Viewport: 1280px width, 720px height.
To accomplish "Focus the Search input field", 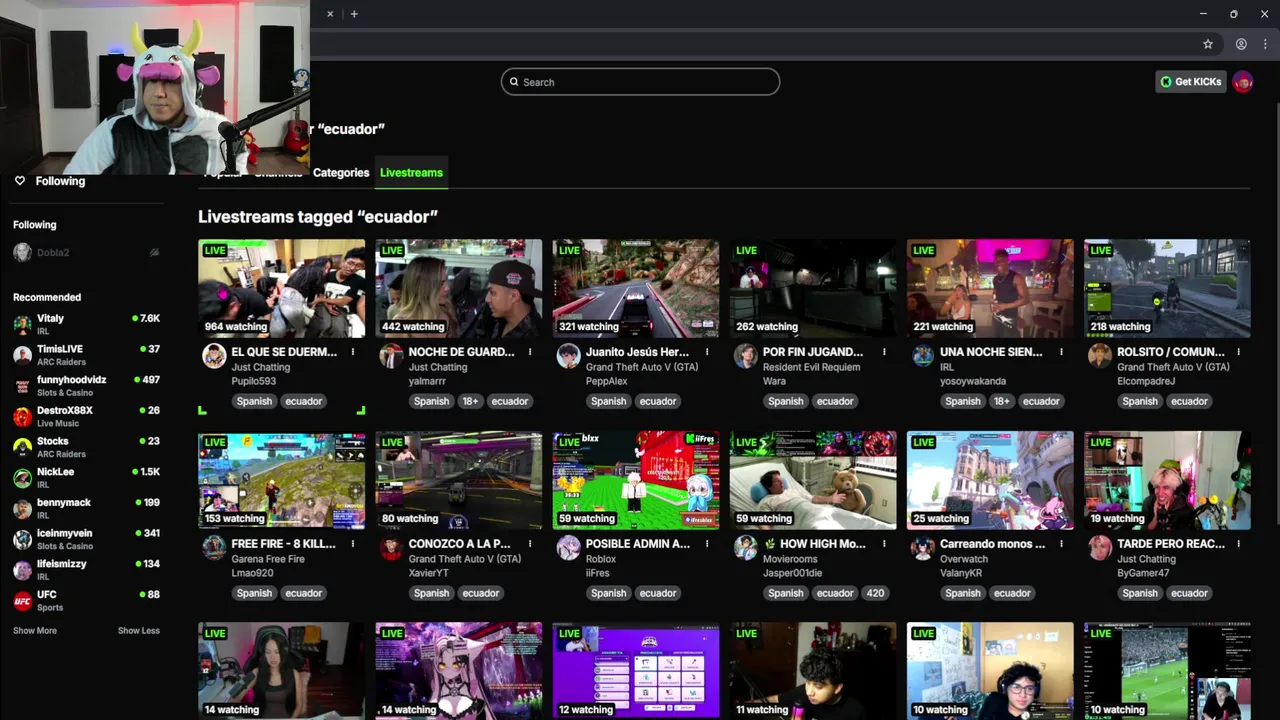I will coord(640,82).
